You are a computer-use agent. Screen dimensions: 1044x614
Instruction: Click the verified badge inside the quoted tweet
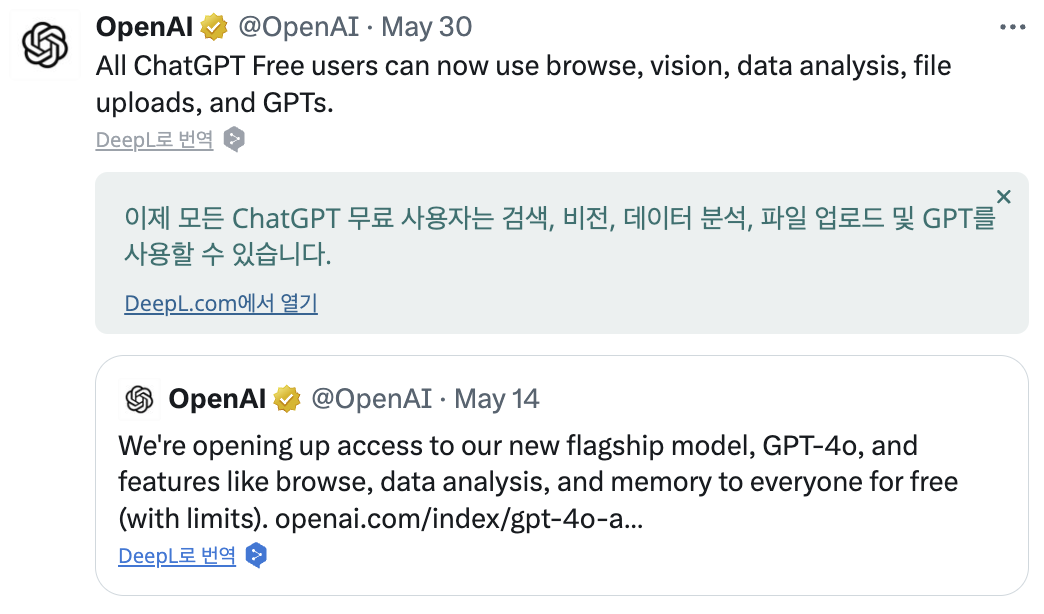pyautogui.click(x=288, y=398)
